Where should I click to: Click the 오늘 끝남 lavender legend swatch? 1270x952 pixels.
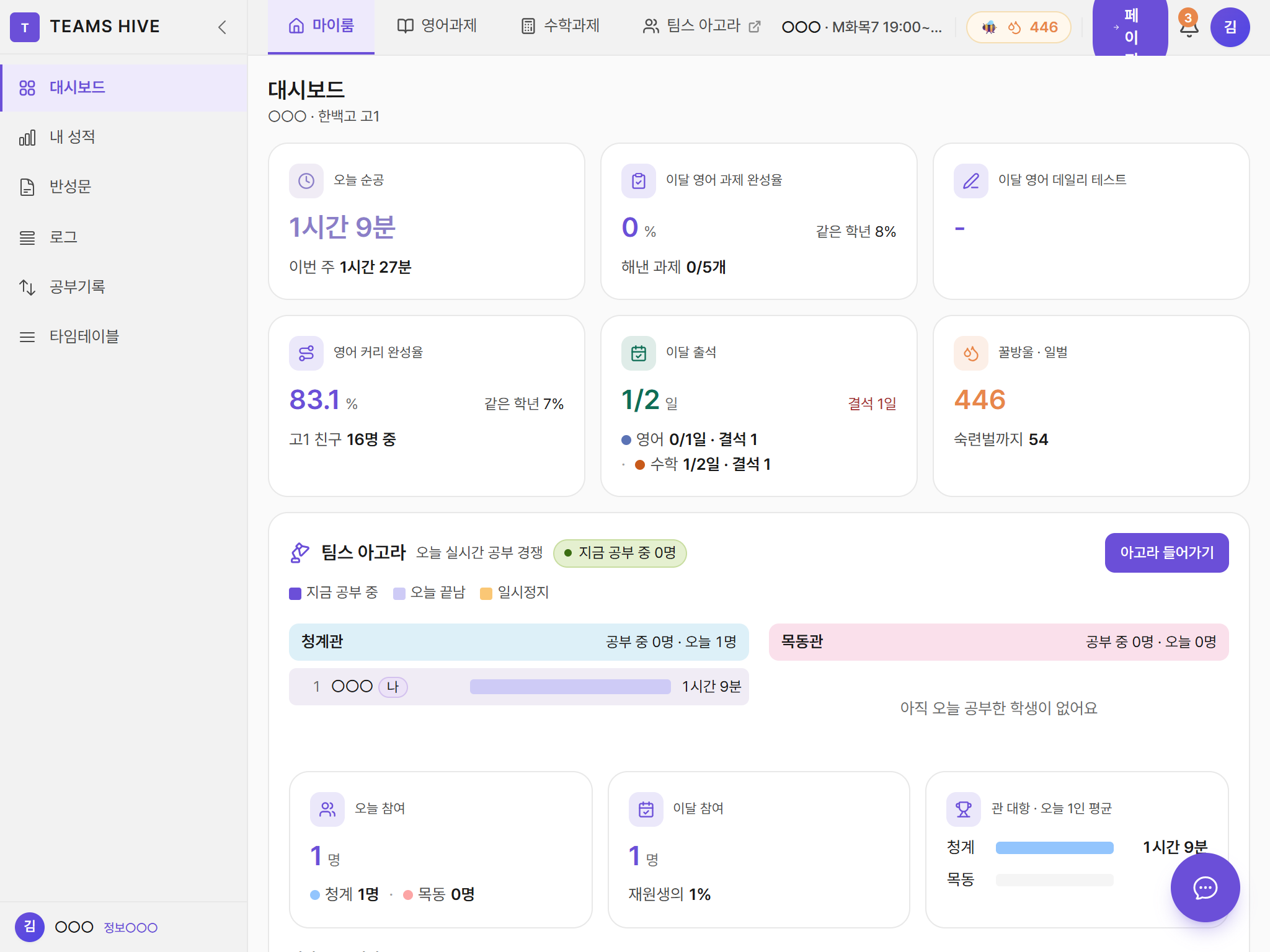point(399,594)
